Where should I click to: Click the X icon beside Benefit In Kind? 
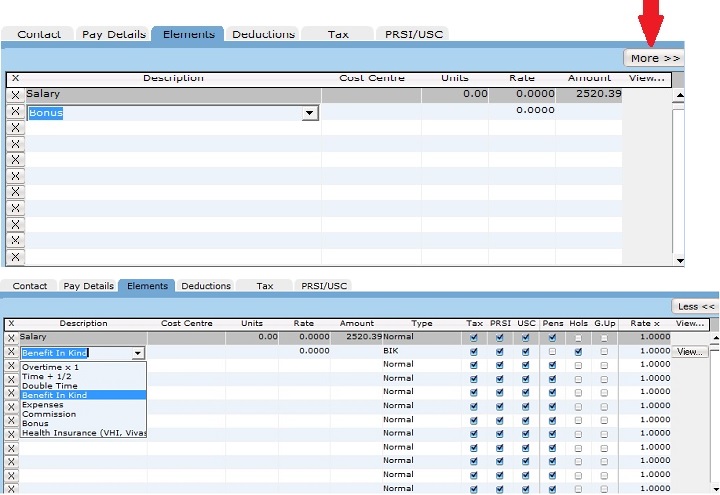click(11, 352)
